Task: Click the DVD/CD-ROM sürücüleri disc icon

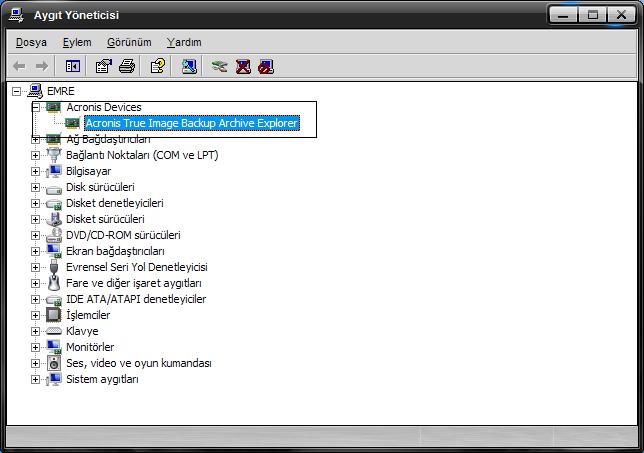Action: coord(53,235)
